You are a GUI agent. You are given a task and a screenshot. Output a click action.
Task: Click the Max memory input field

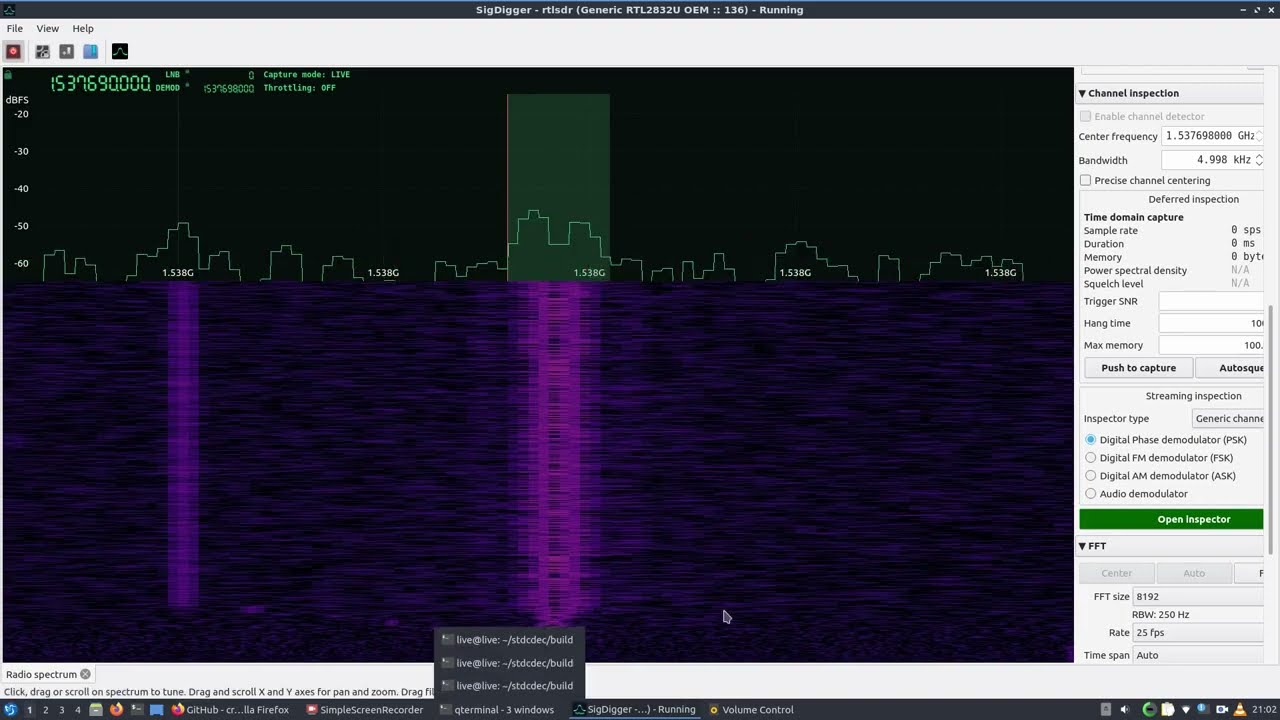pos(1211,345)
